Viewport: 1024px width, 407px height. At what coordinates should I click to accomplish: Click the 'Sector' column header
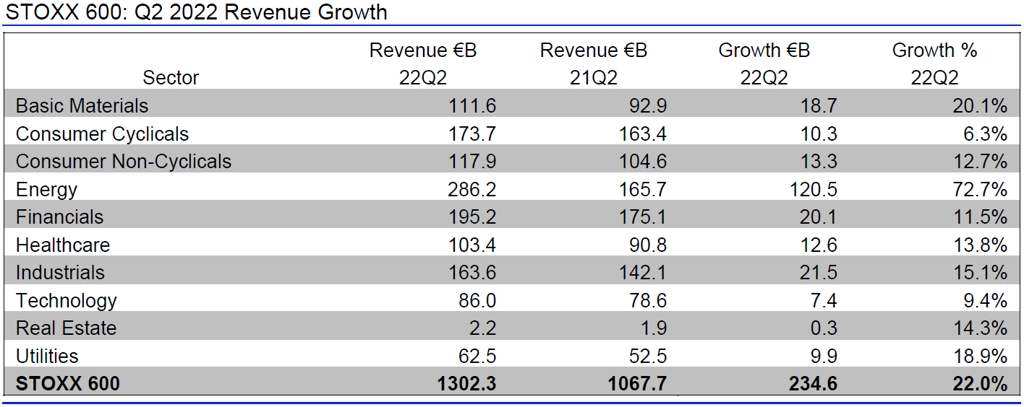click(x=171, y=78)
